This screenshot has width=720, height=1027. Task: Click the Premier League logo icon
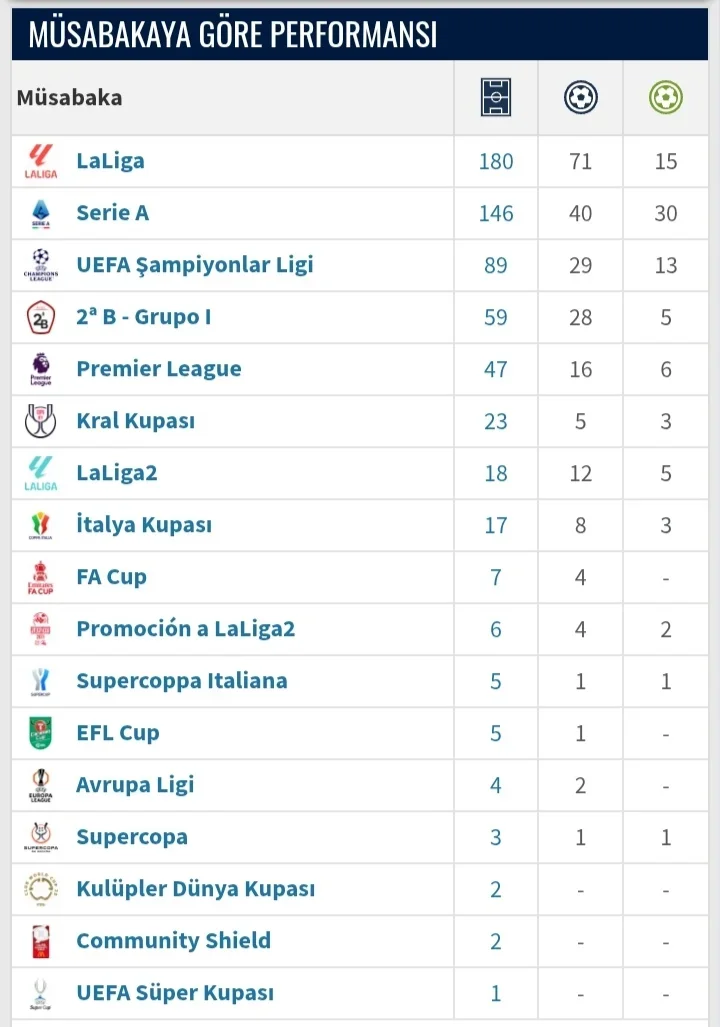coord(42,369)
